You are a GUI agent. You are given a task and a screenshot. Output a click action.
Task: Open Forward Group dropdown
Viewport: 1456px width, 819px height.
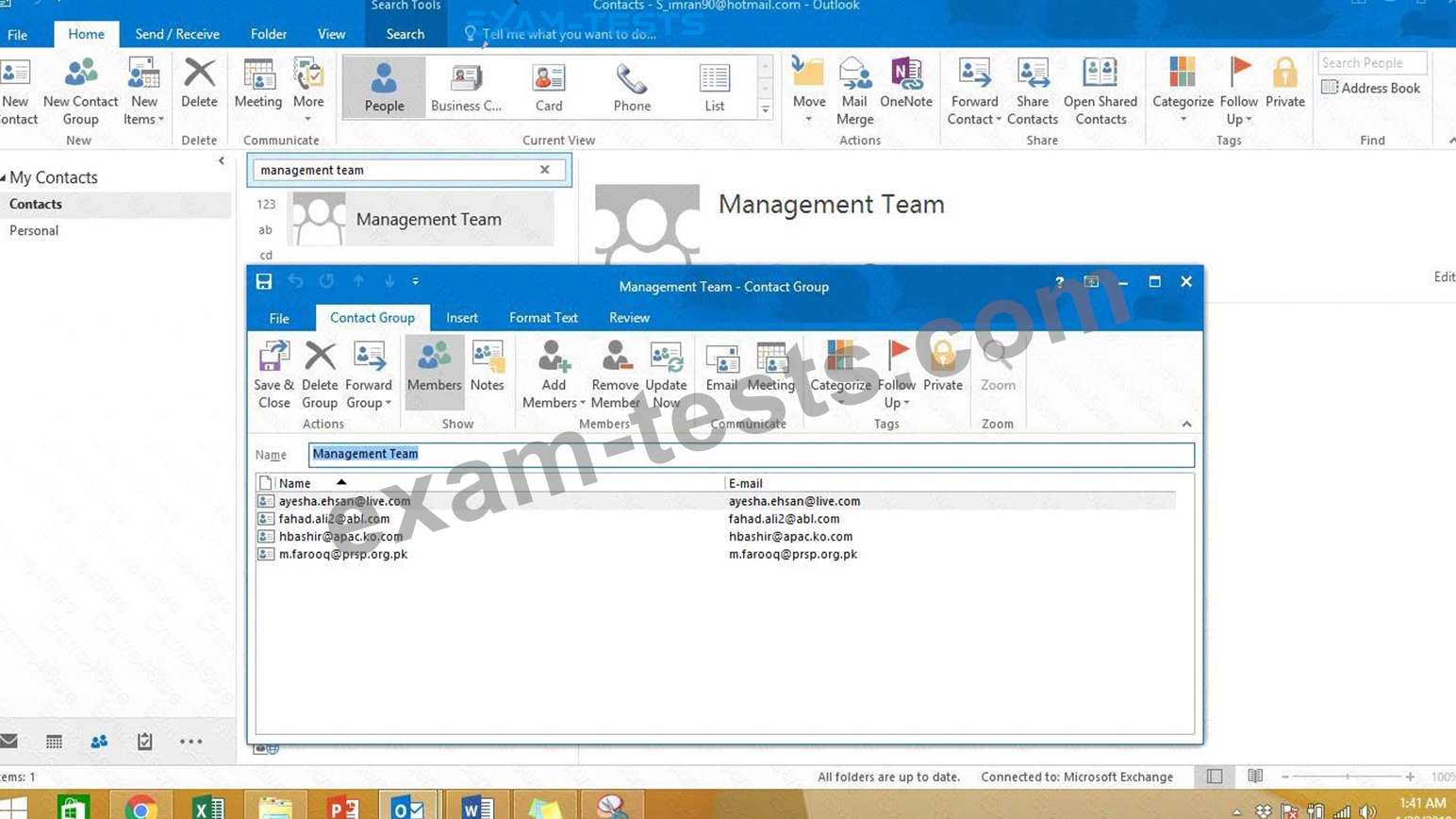click(368, 376)
